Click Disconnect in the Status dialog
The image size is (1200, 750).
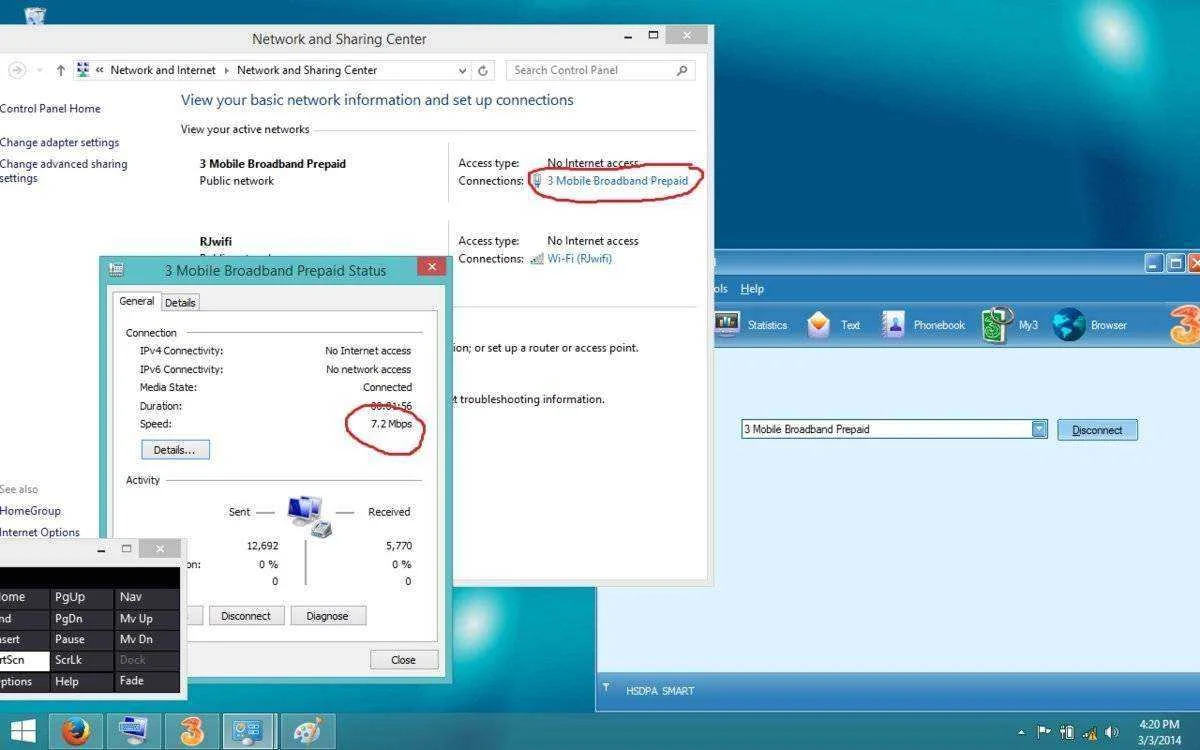tap(246, 616)
